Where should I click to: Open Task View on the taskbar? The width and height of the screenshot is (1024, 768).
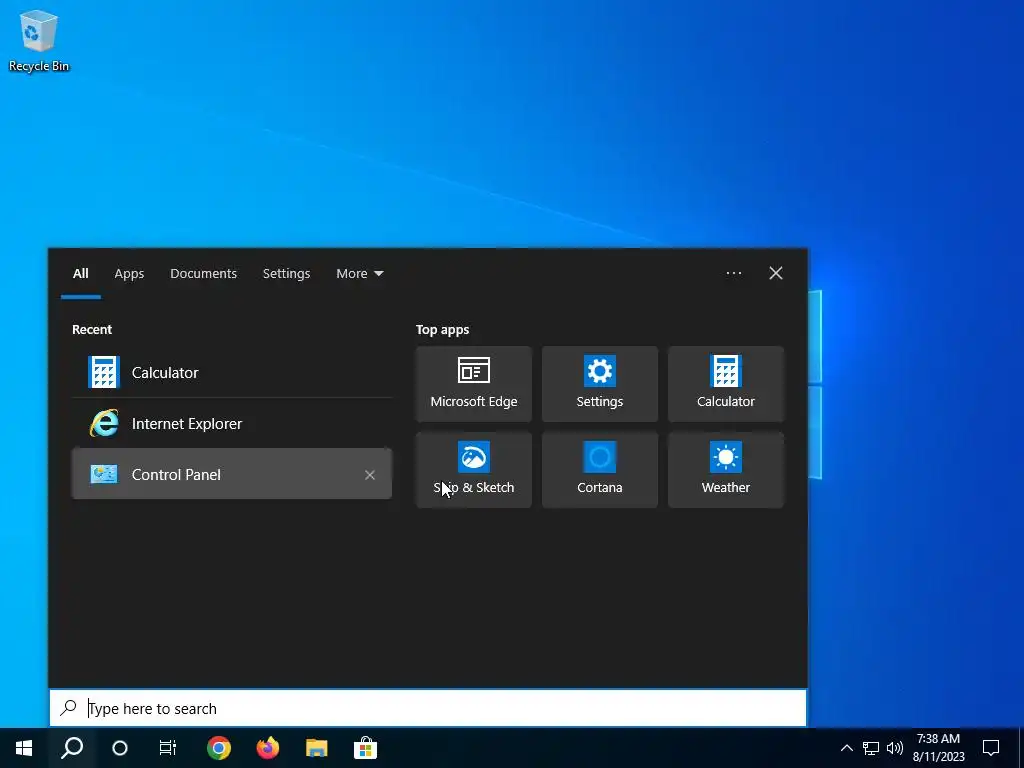click(168, 748)
